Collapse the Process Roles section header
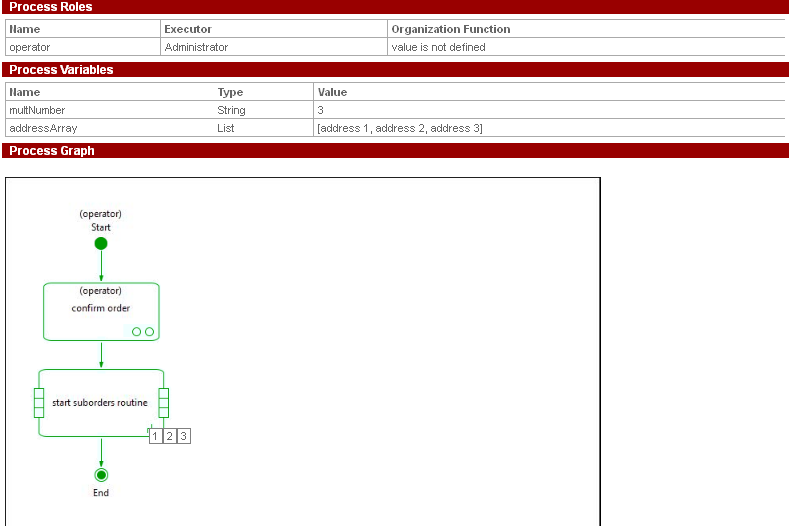789x526 pixels. (x=50, y=7)
